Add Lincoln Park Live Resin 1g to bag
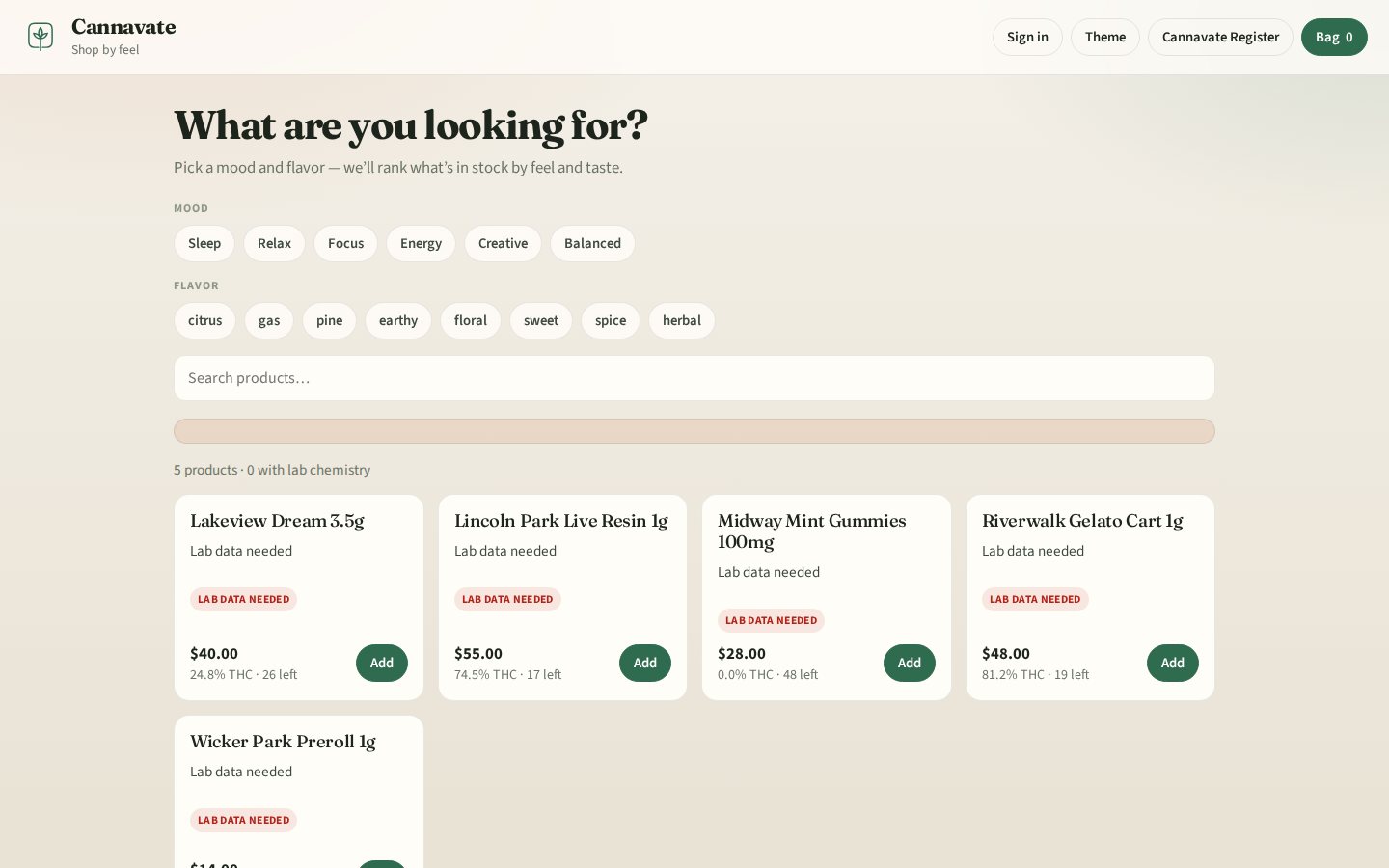Viewport: 1389px width, 868px height. coord(645,663)
